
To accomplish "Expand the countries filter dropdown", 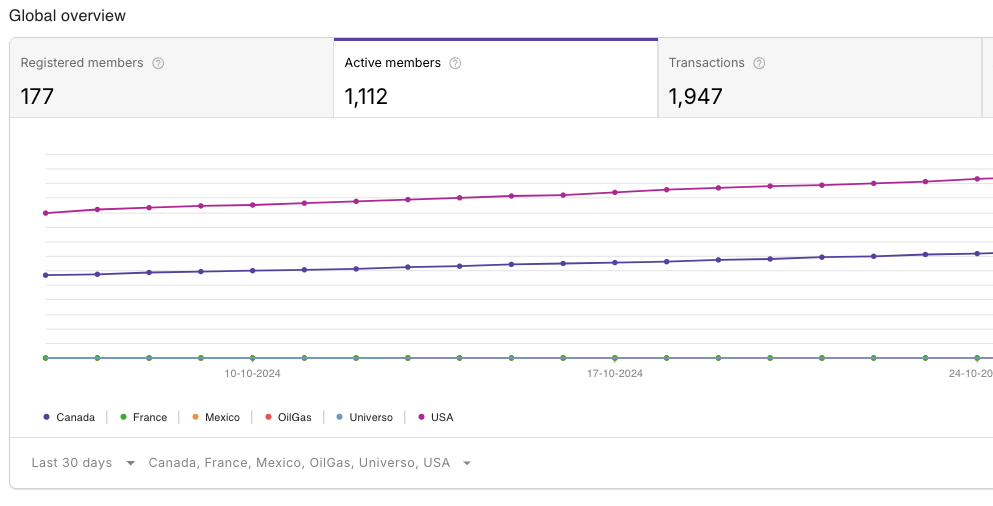I will point(309,463).
